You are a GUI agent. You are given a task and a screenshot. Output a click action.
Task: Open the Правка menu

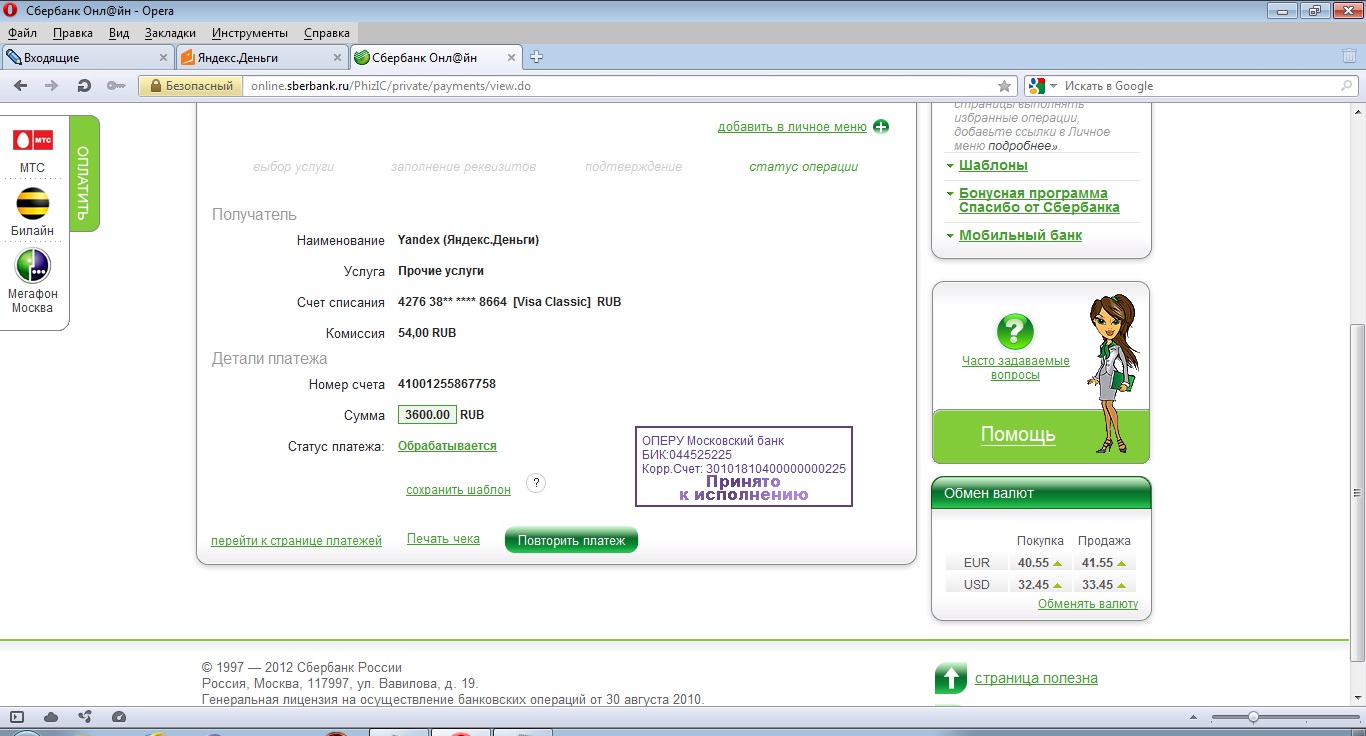click(73, 33)
